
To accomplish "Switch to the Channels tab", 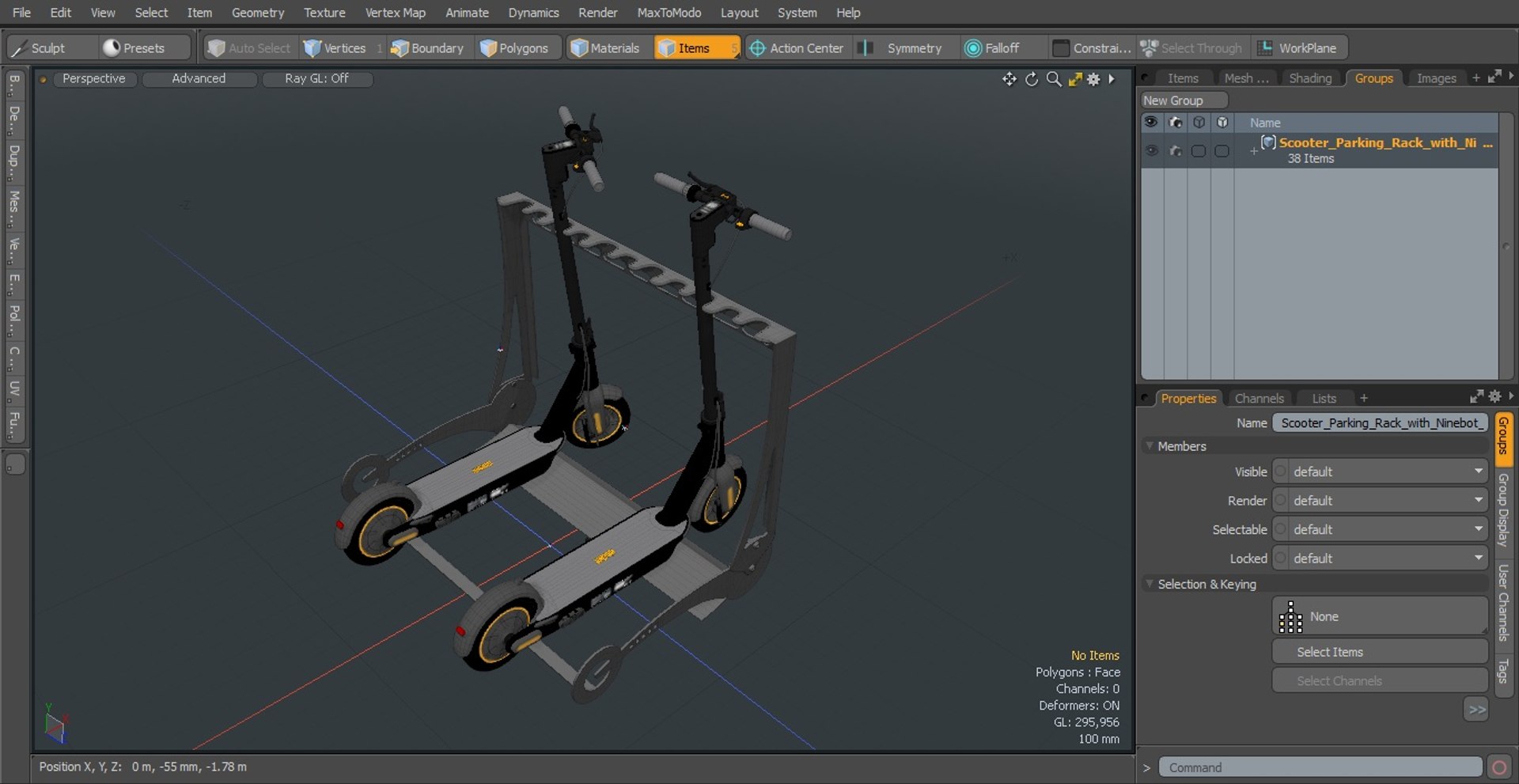I will [1259, 399].
